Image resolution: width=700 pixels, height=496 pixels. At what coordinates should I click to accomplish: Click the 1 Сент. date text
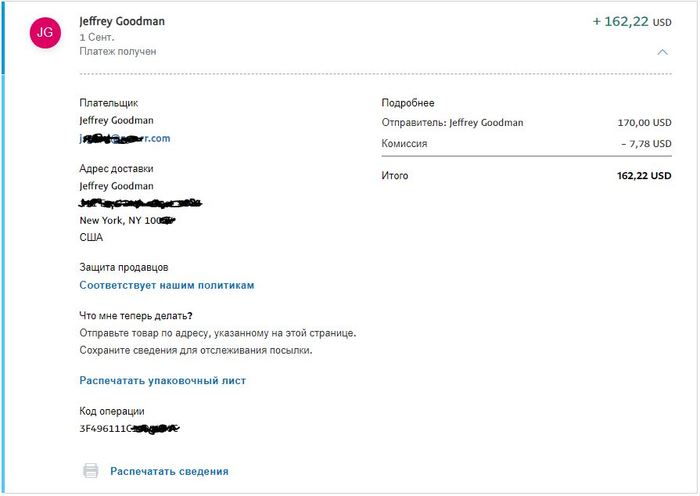[97, 37]
